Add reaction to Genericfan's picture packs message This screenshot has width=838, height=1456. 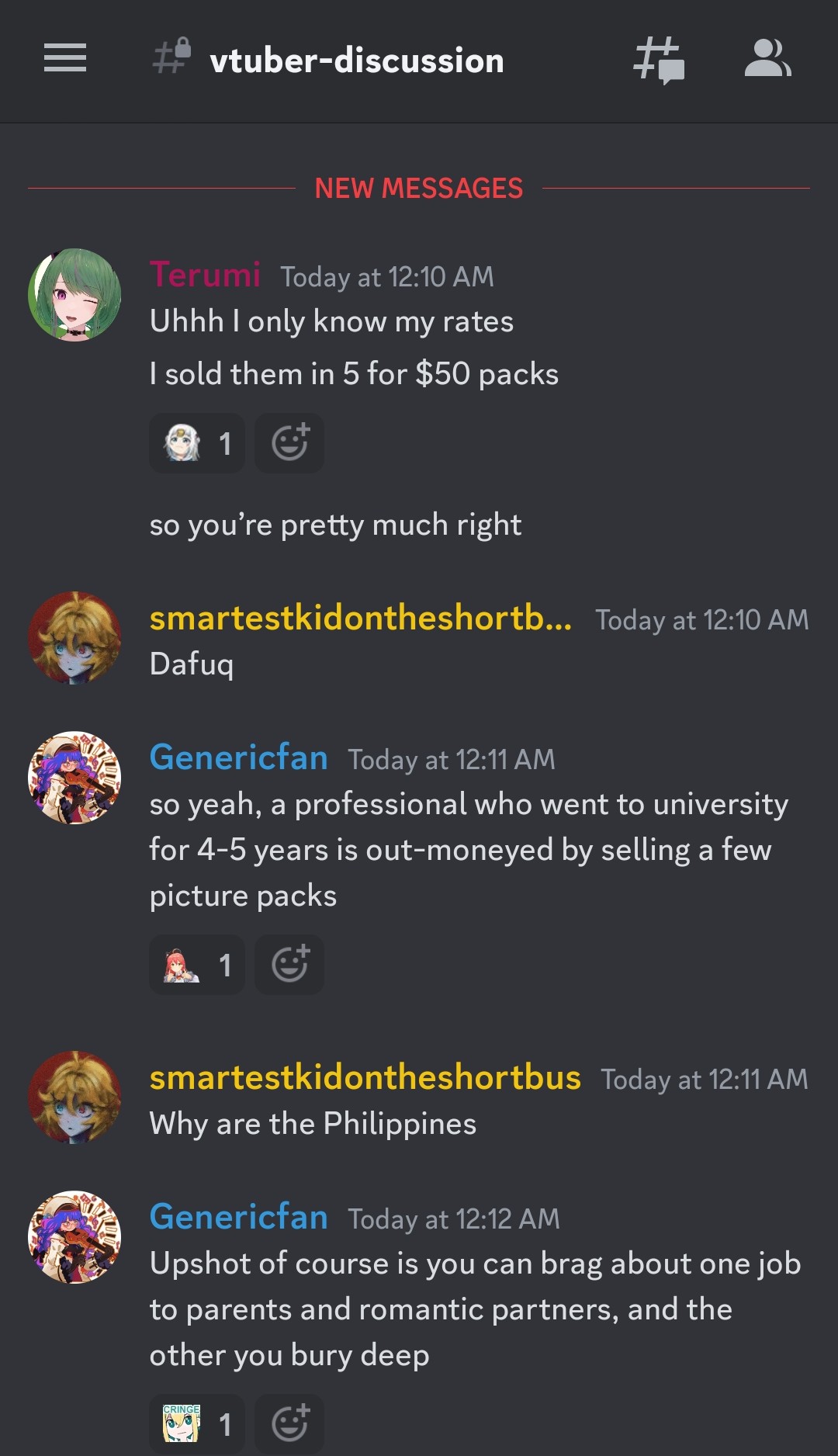[x=289, y=965]
